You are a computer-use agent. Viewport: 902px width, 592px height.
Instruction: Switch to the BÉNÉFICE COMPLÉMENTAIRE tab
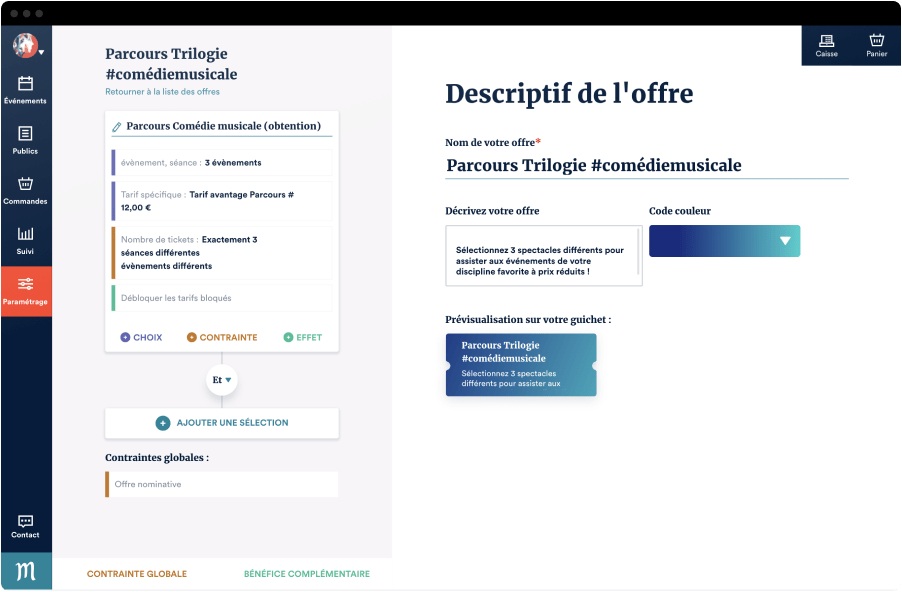(x=306, y=574)
